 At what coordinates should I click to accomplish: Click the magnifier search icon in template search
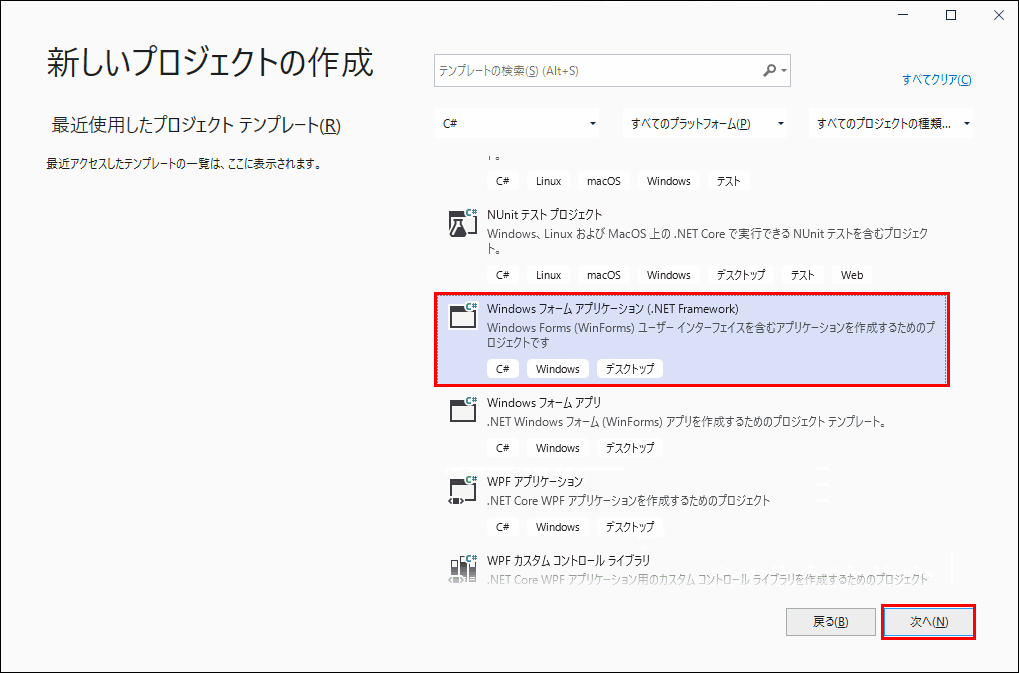[x=769, y=70]
